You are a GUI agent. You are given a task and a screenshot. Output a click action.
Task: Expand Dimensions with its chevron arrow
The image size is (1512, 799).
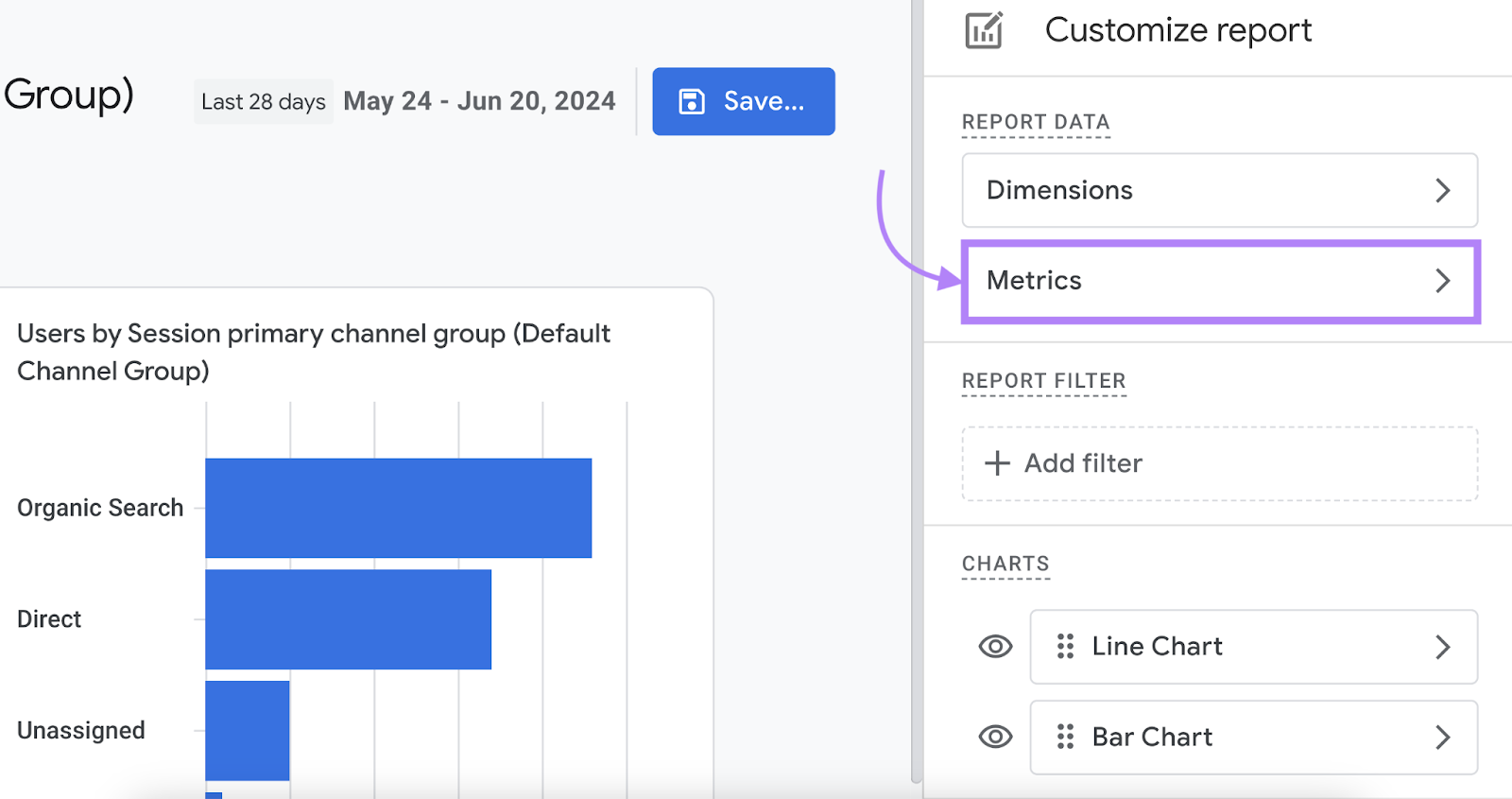pos(1442,191)
